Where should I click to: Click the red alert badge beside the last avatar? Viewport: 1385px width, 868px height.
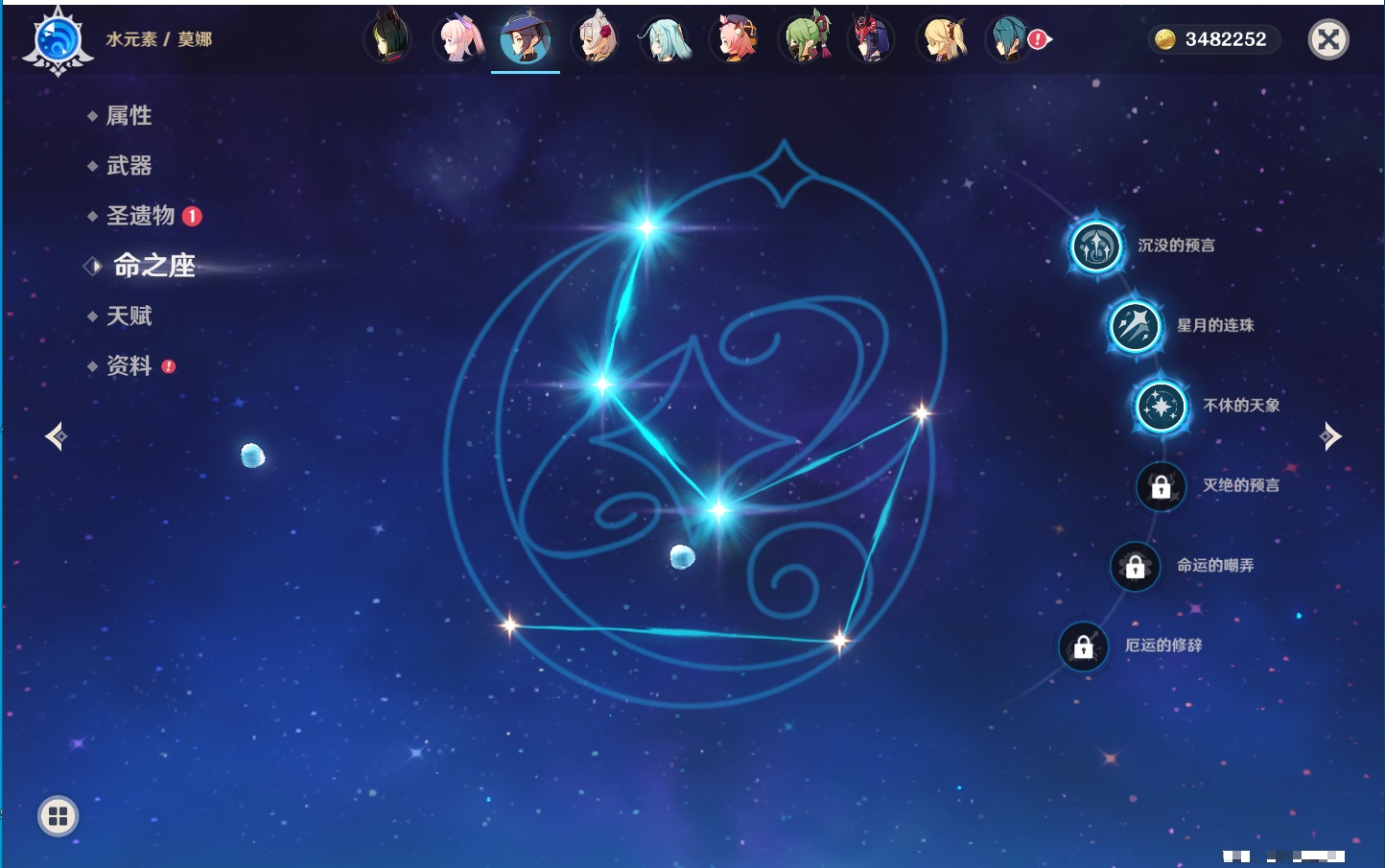tap(1039, 39)
